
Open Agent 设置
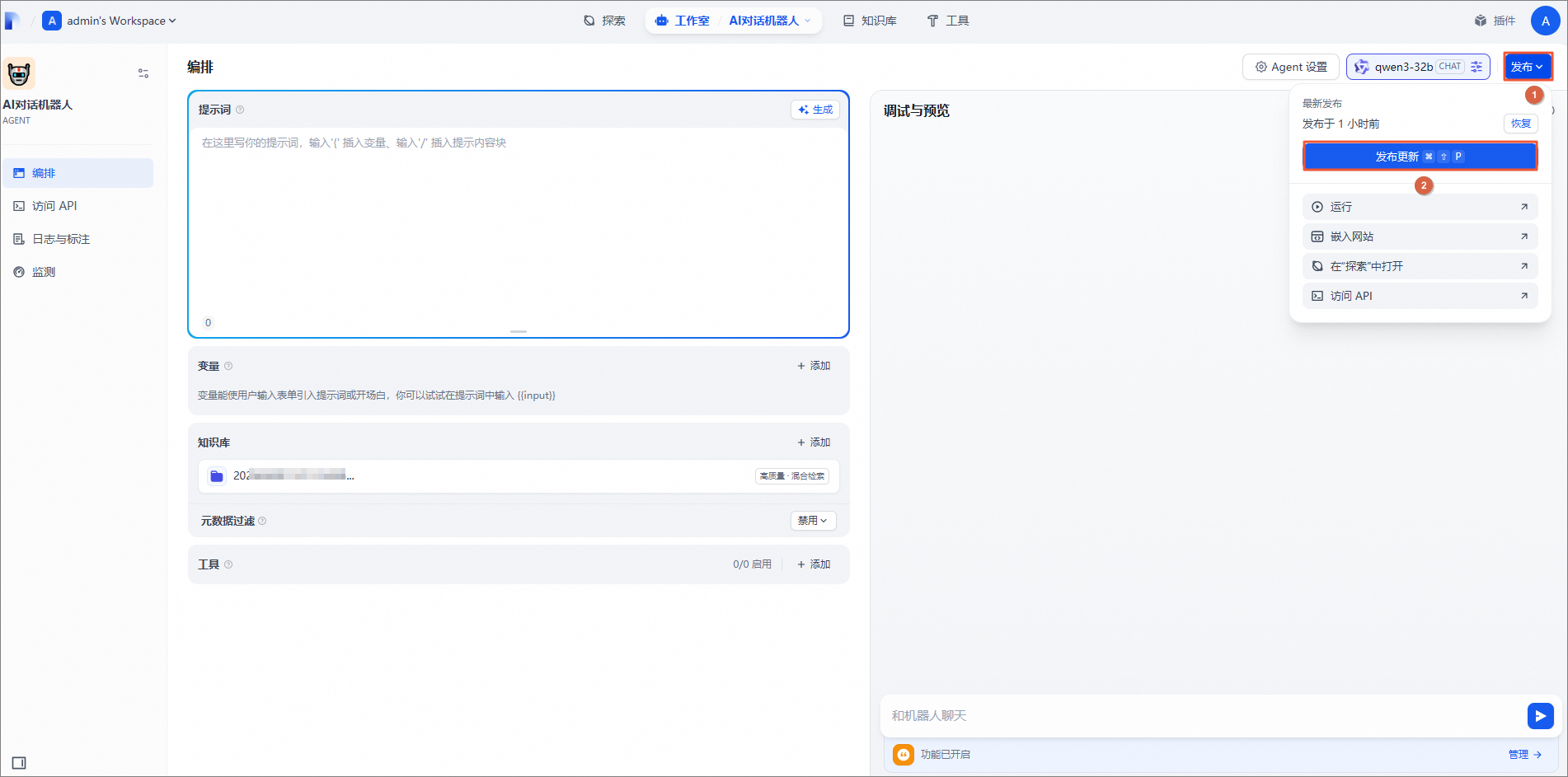[1291, 67]
